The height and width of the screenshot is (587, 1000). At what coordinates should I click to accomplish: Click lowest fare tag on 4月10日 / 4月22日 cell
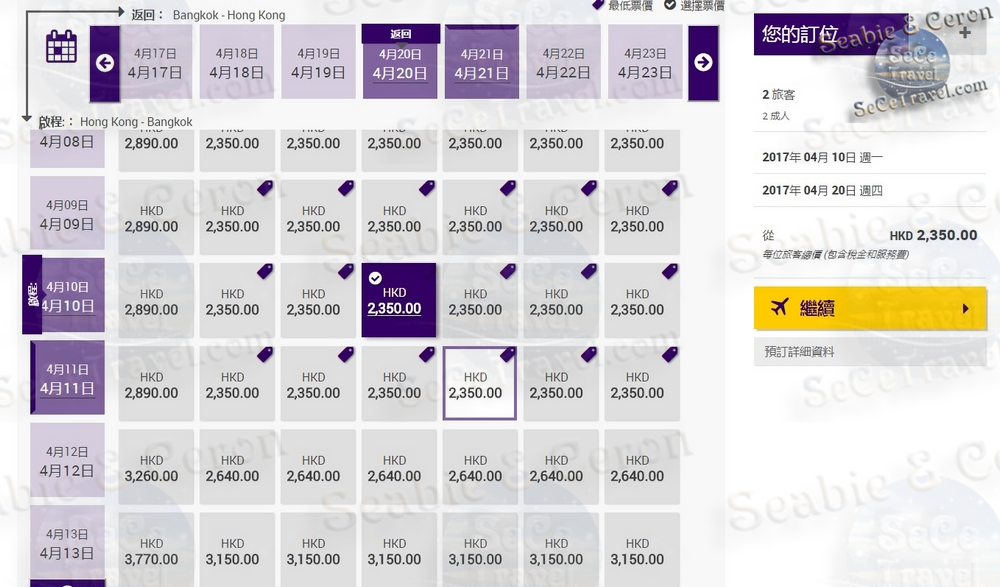589,272
